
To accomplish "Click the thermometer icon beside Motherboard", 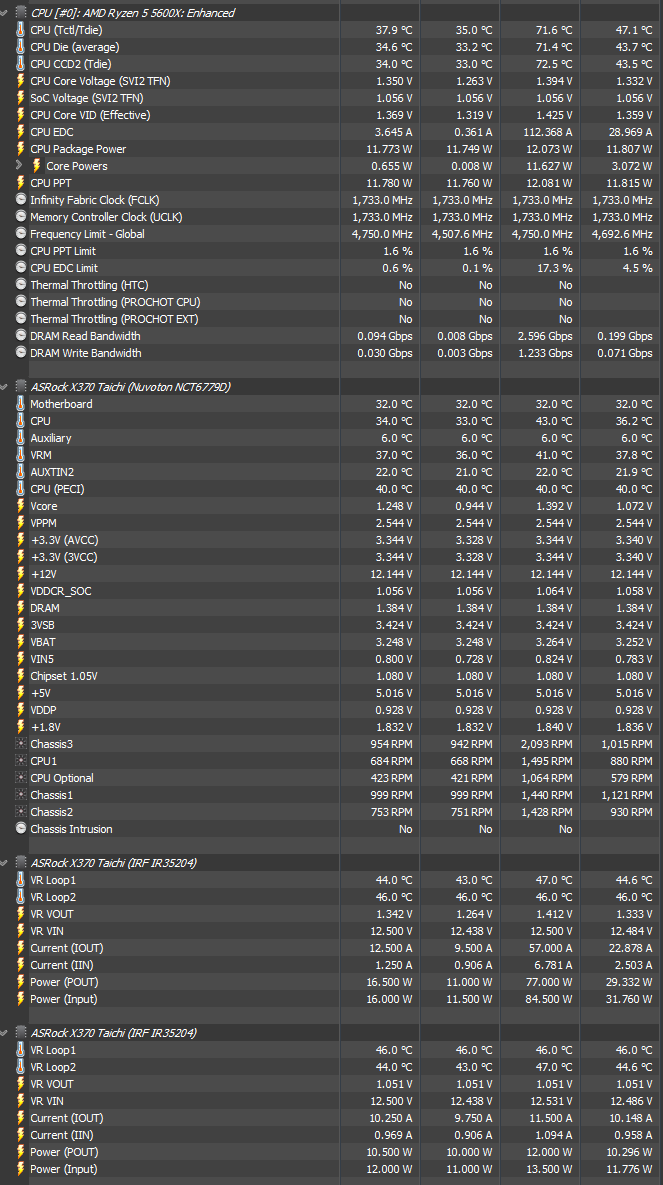I will [20, 404].
